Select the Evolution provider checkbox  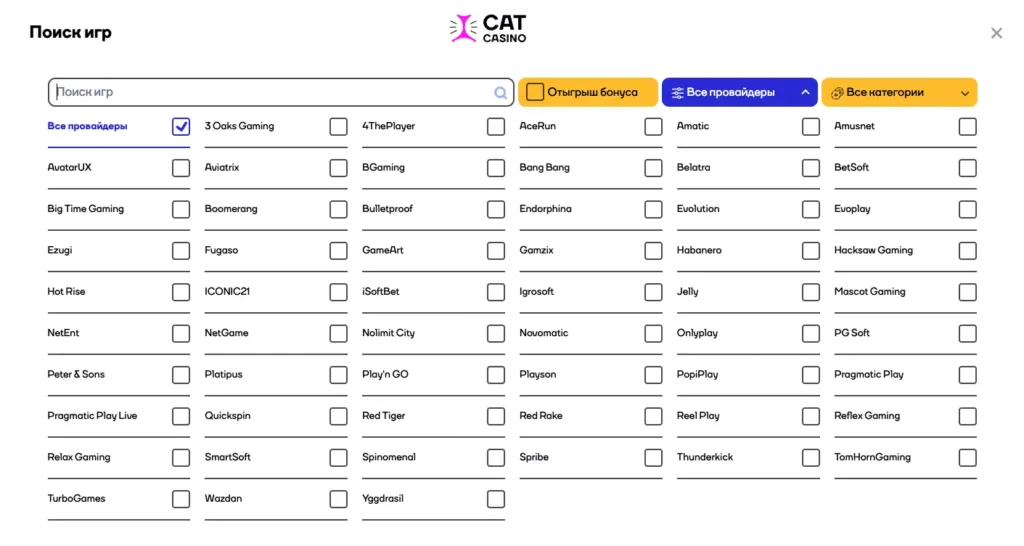810,210
